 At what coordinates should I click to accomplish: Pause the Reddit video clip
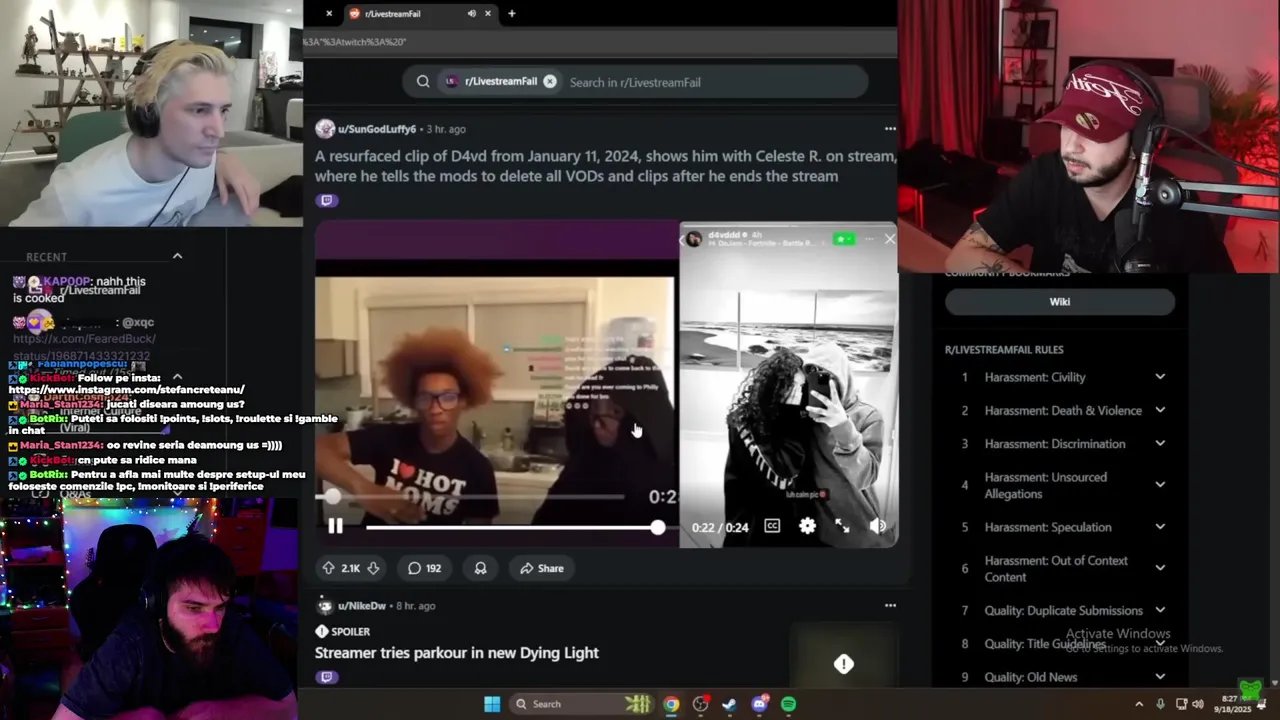click(x=335, y=526)
